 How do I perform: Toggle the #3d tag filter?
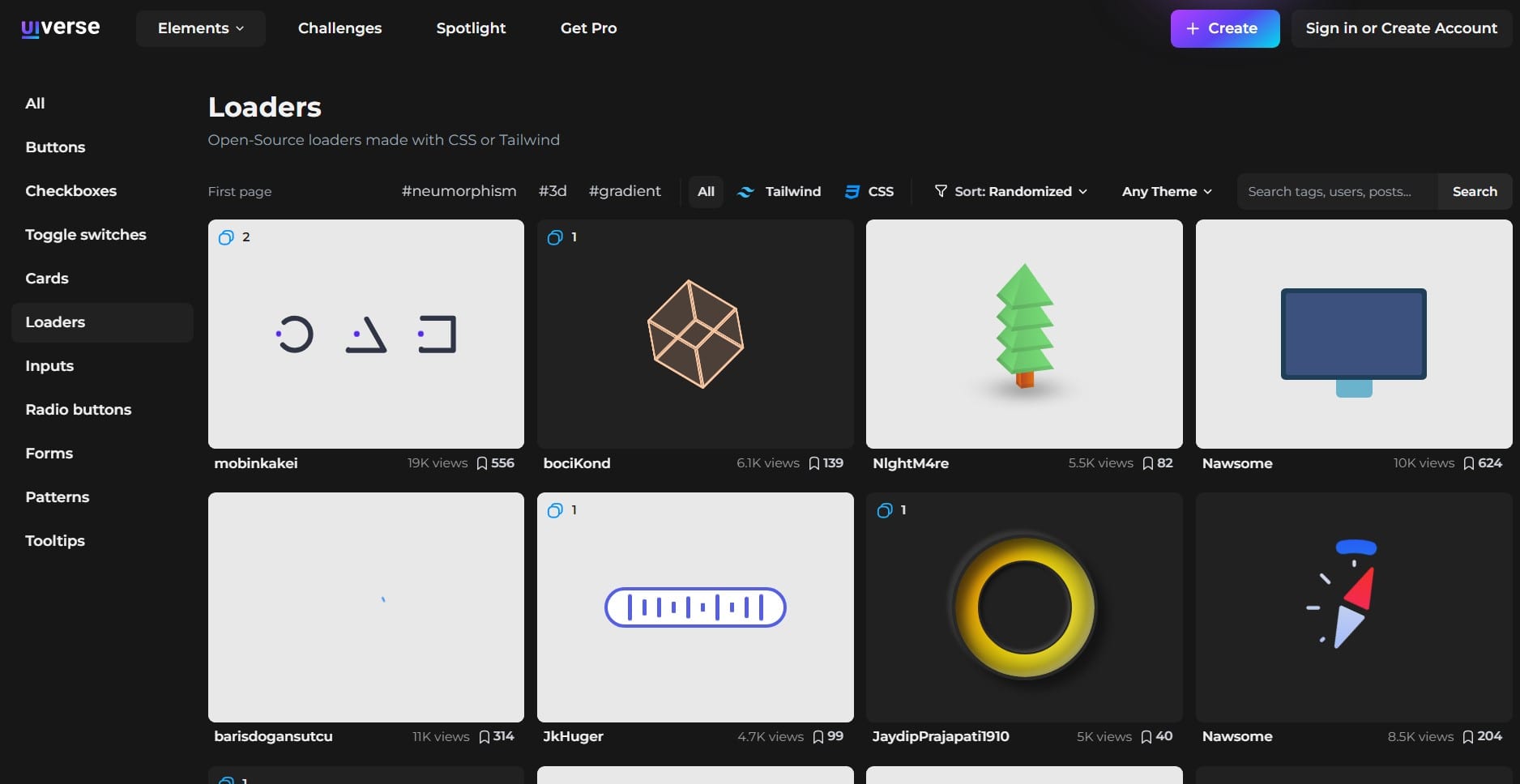[x=553, y=191]
